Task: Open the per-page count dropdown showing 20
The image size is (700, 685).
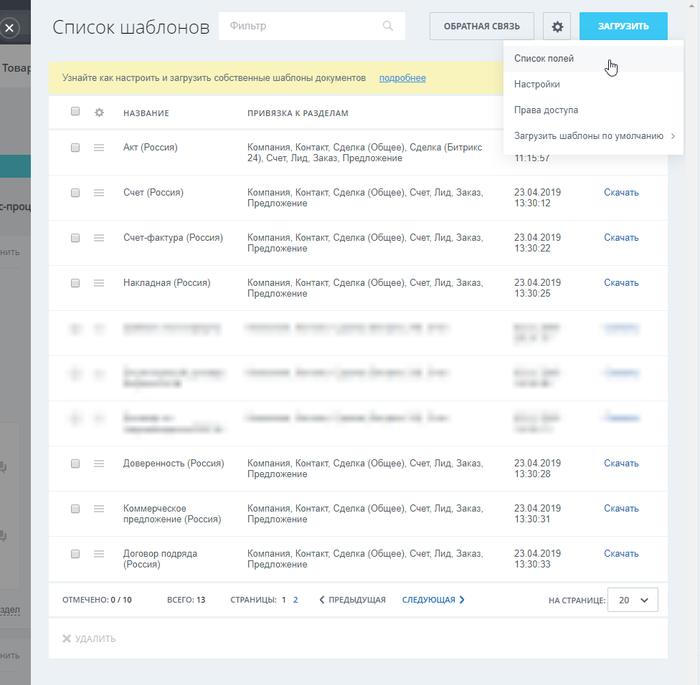Action: pos(632,600)
